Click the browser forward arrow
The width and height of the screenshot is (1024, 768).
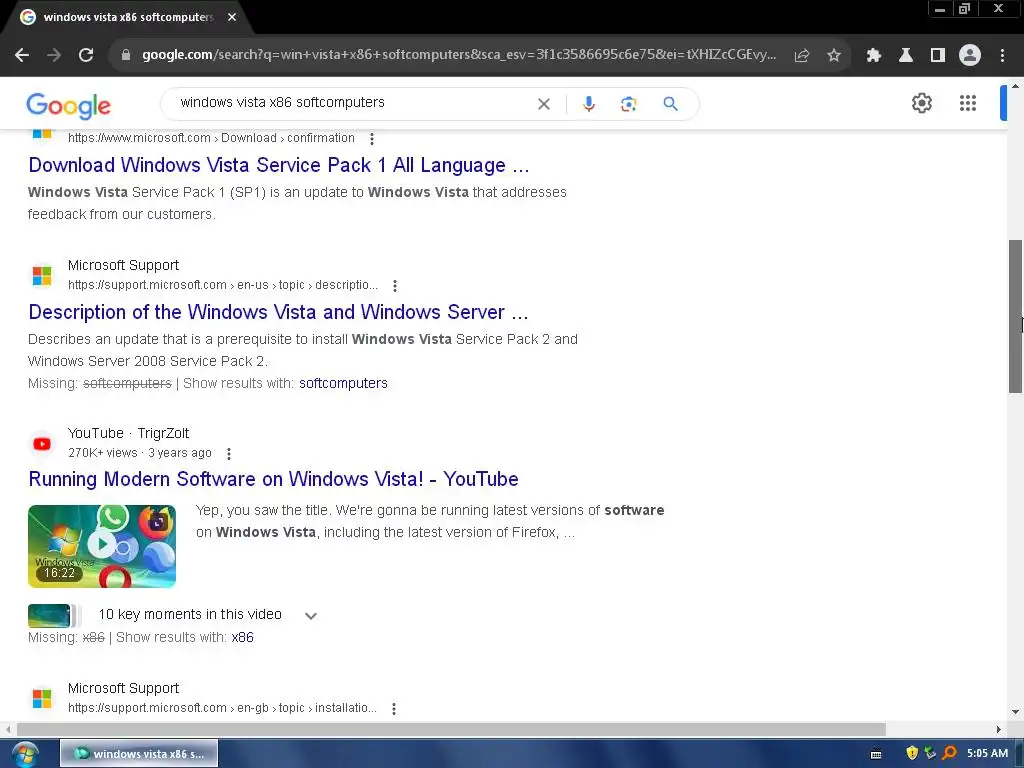pos(54,56)
